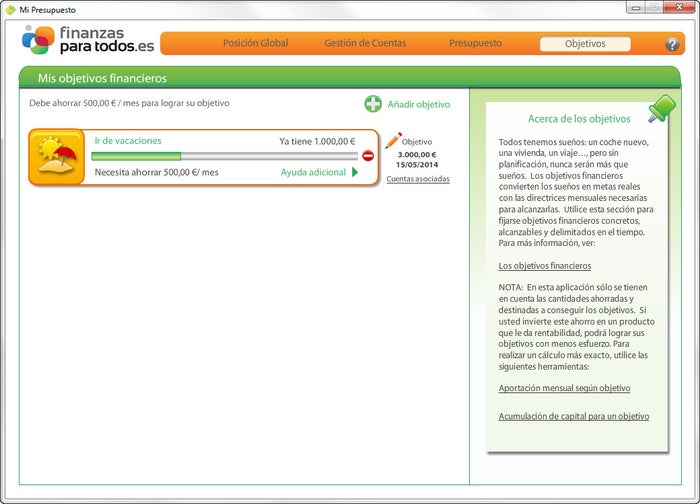Select the Objetivos tab
Screen dimensions: 700x504
(585, 44)
